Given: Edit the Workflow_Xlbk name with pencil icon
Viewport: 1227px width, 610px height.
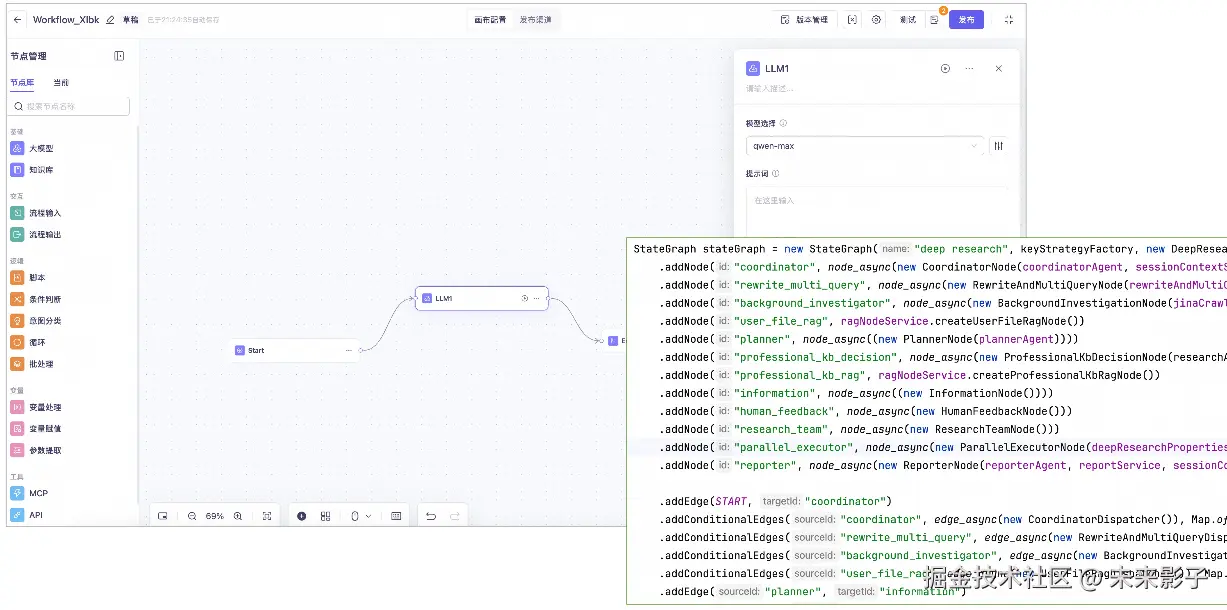Looking at the screenshot, I should (x=110, y=20).
